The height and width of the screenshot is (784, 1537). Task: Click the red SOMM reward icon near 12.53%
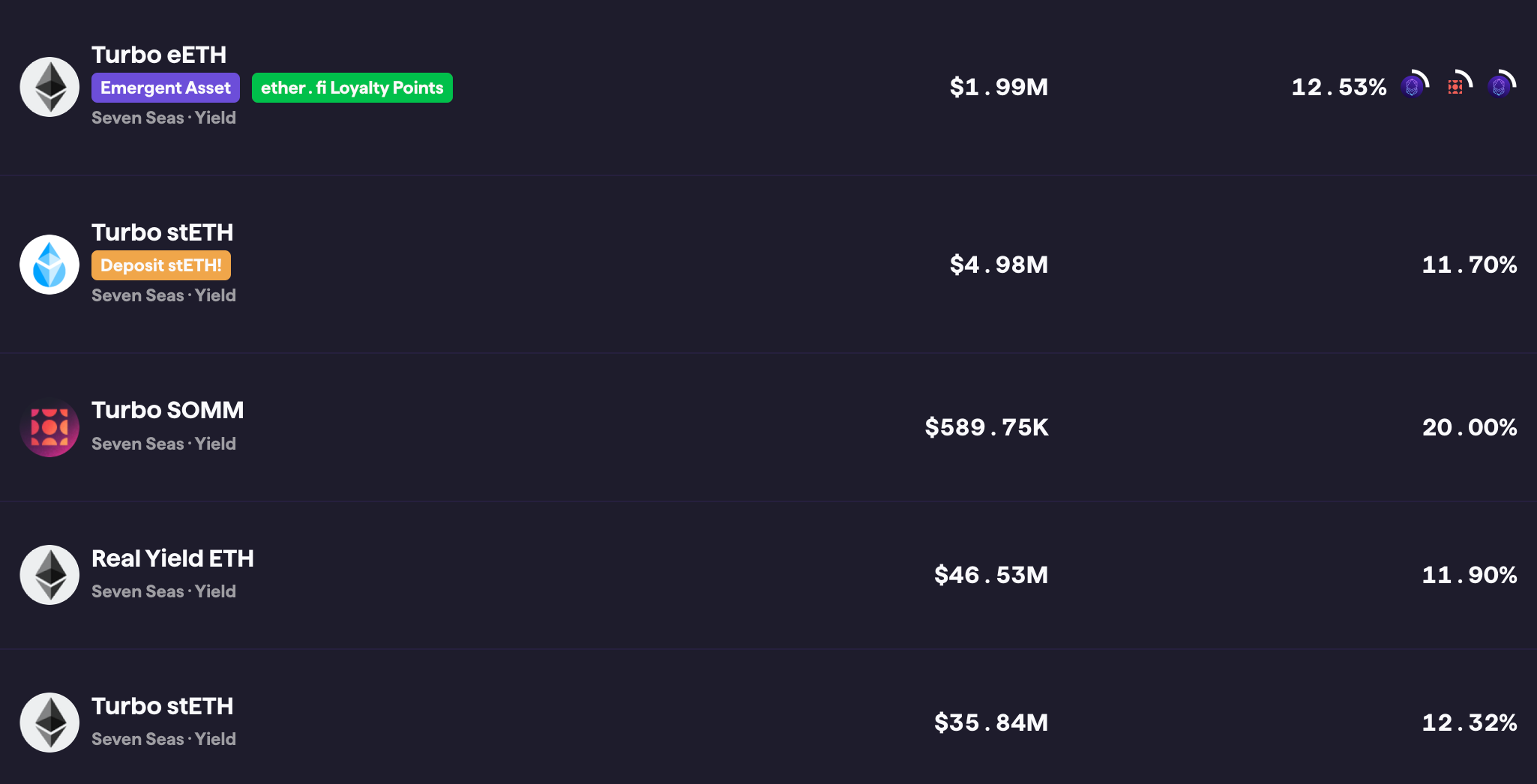tap(1458, 85)
